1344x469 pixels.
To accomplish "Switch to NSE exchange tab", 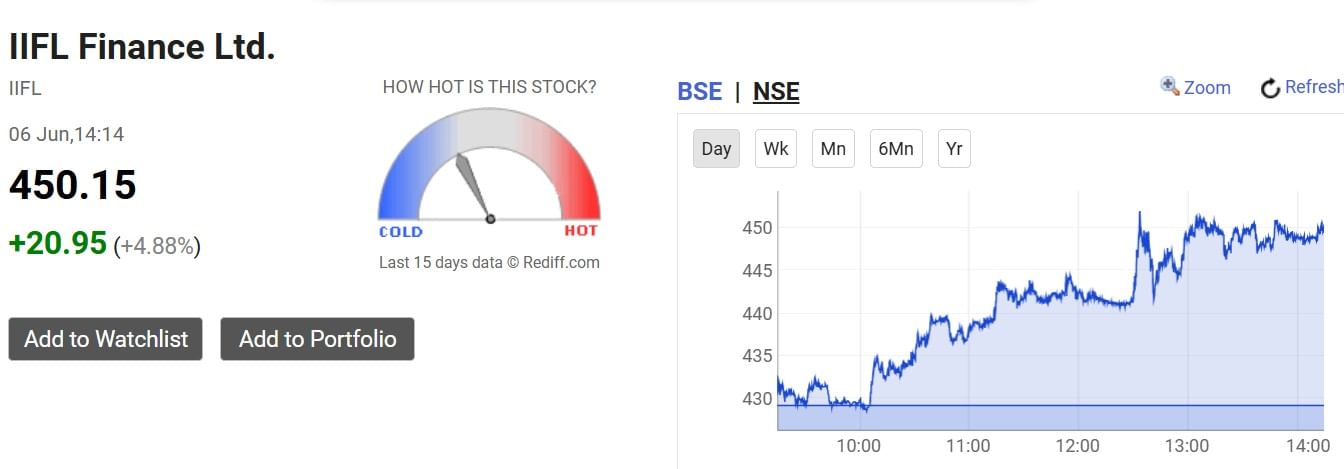I will (x=776, y=91).
